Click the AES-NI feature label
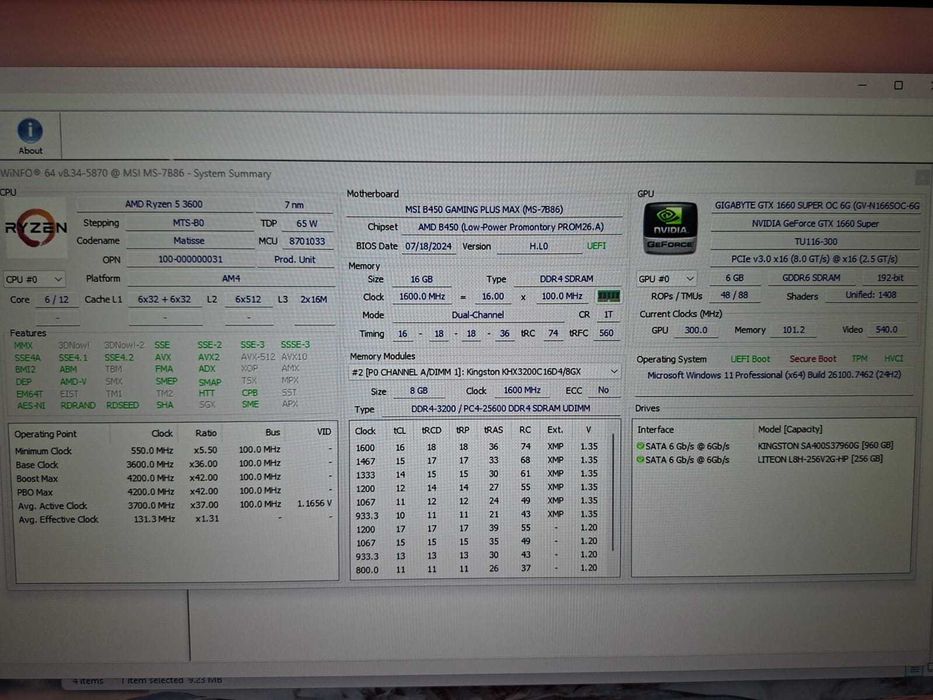Image resolution: width=933 pixels, height=700 pixels. pos(31,405)
